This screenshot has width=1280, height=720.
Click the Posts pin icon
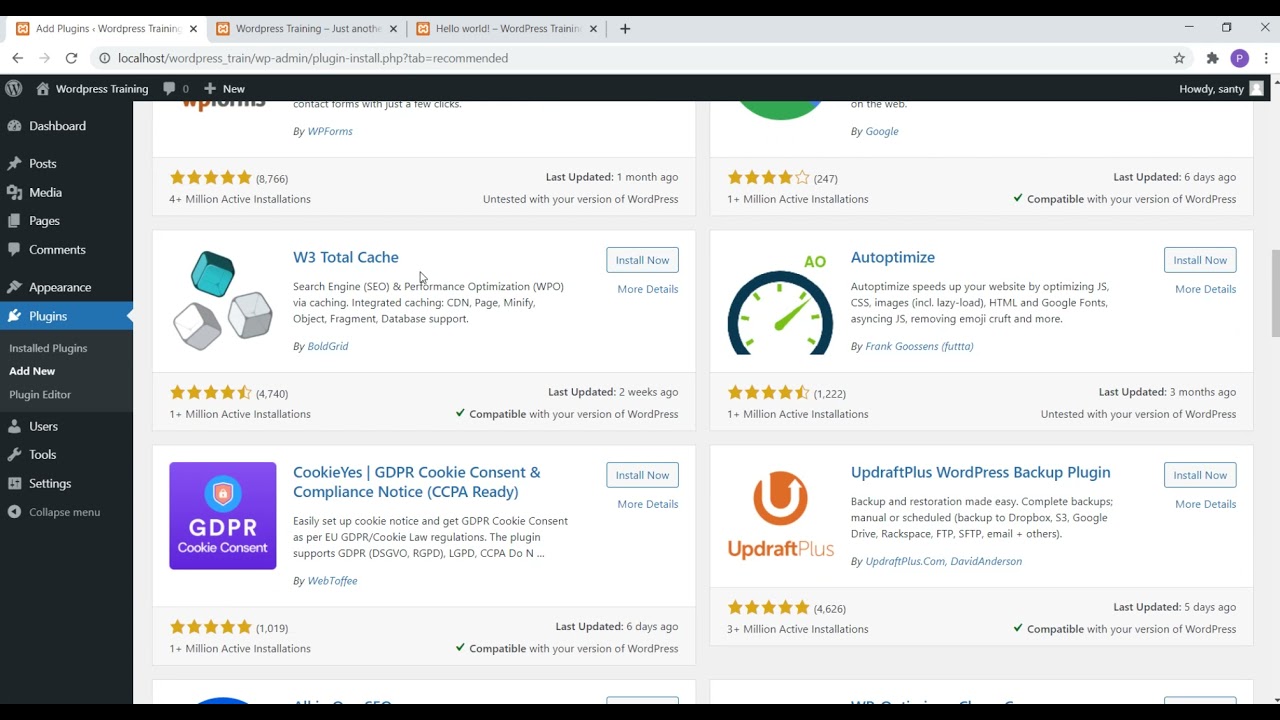(14, 164)
